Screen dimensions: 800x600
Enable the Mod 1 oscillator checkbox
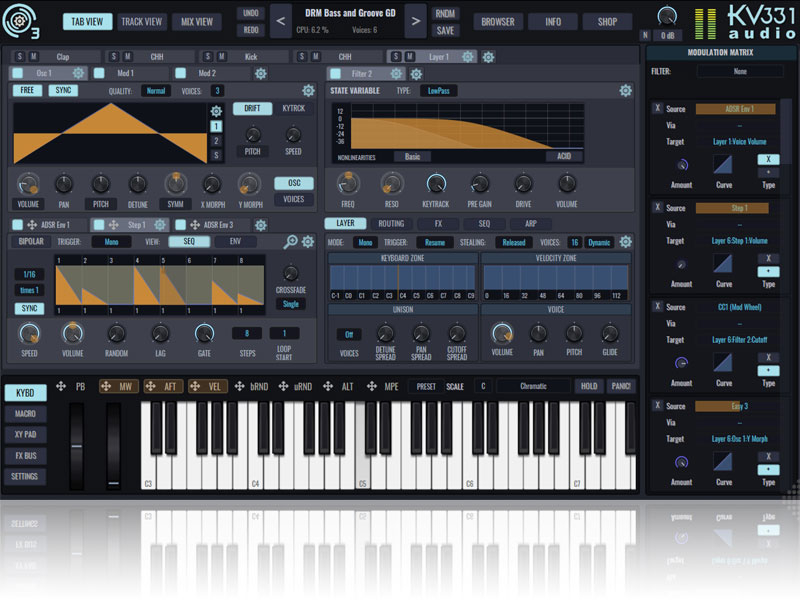[x=99, y=73]
